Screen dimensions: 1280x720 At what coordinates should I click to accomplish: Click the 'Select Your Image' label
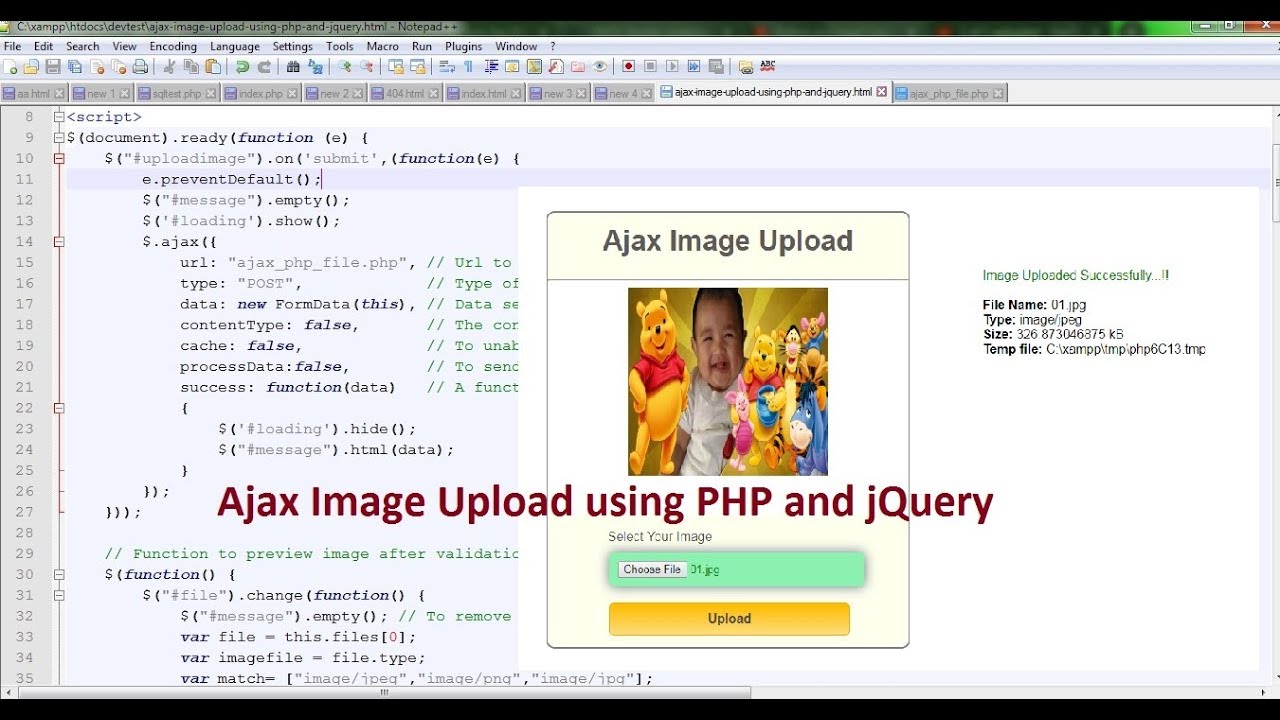click(660, 536)
